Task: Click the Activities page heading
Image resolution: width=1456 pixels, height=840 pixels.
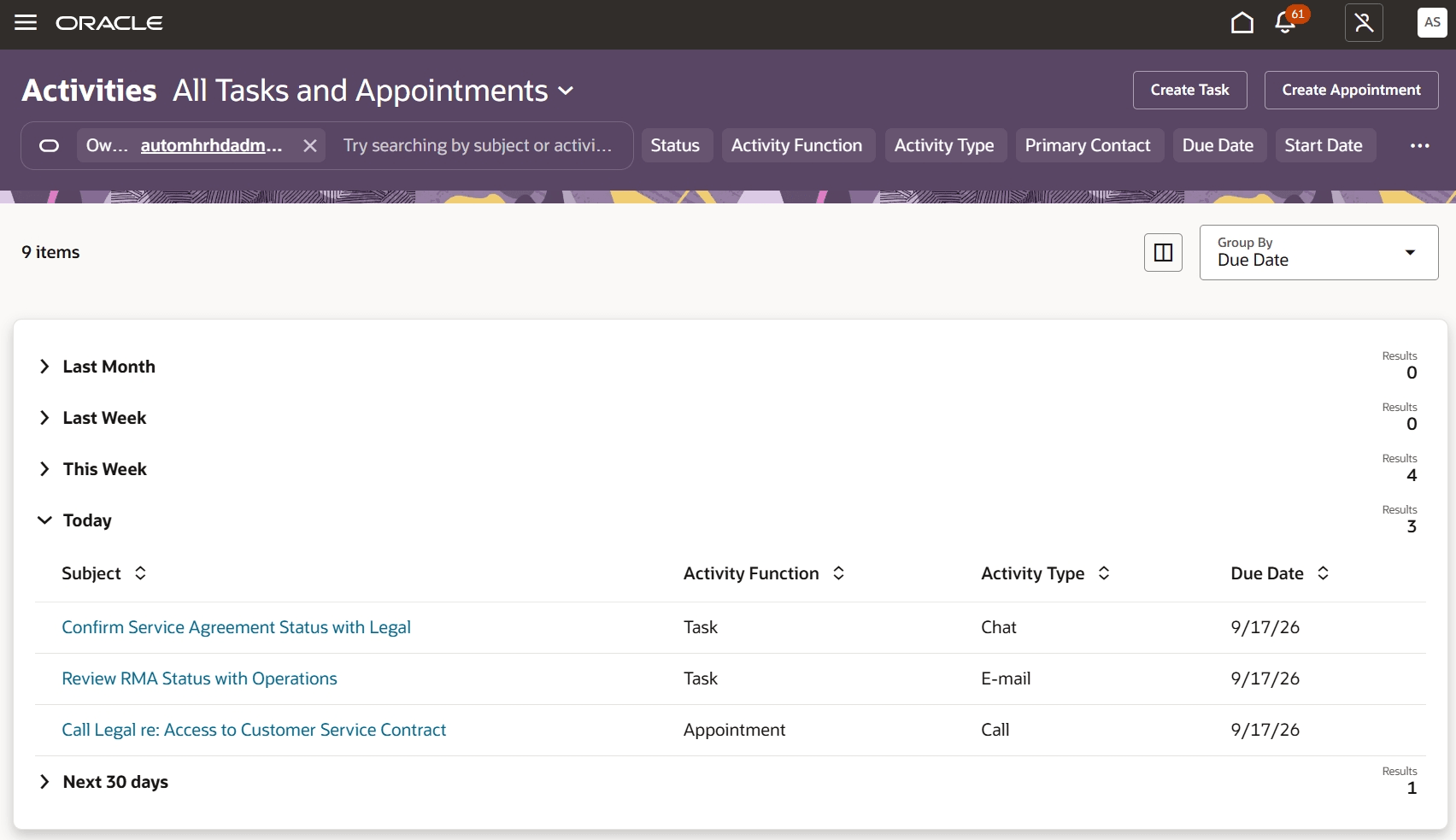Action: pyautogui.click(x=89, y=91)
